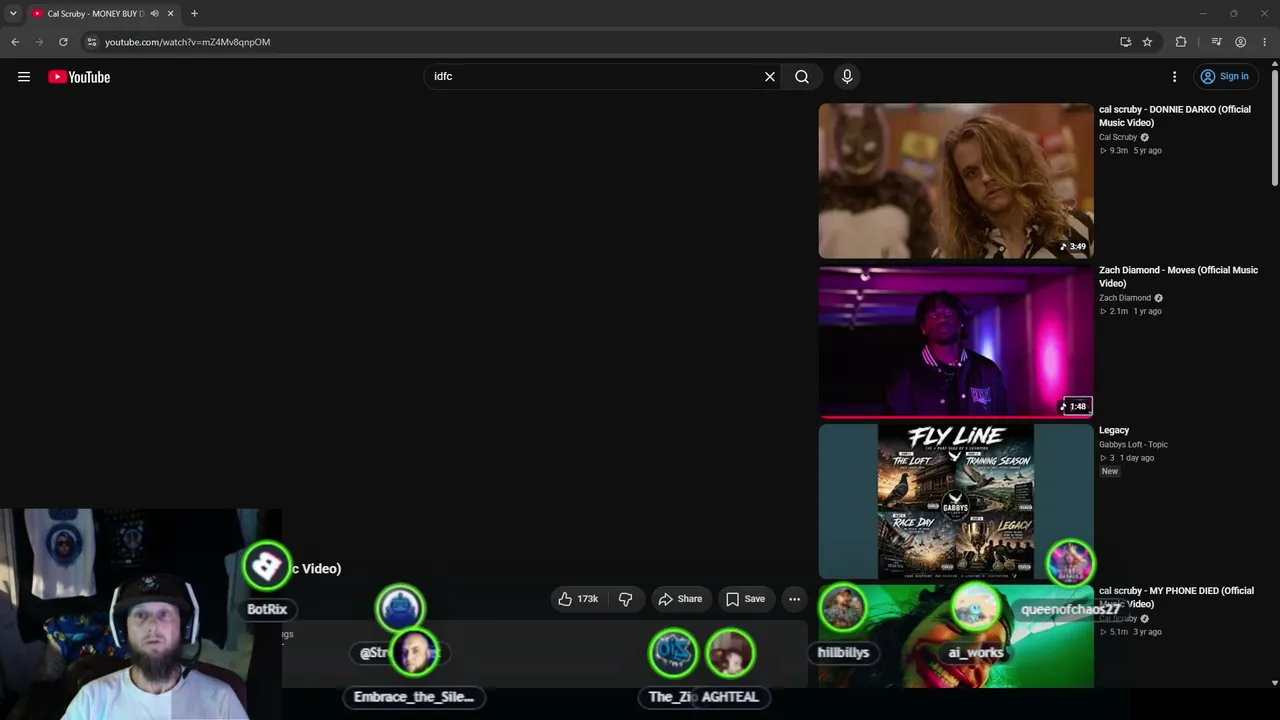Click the Sign in button
This screenshot has width=1280, height=720.
[x=1225, y=77]
